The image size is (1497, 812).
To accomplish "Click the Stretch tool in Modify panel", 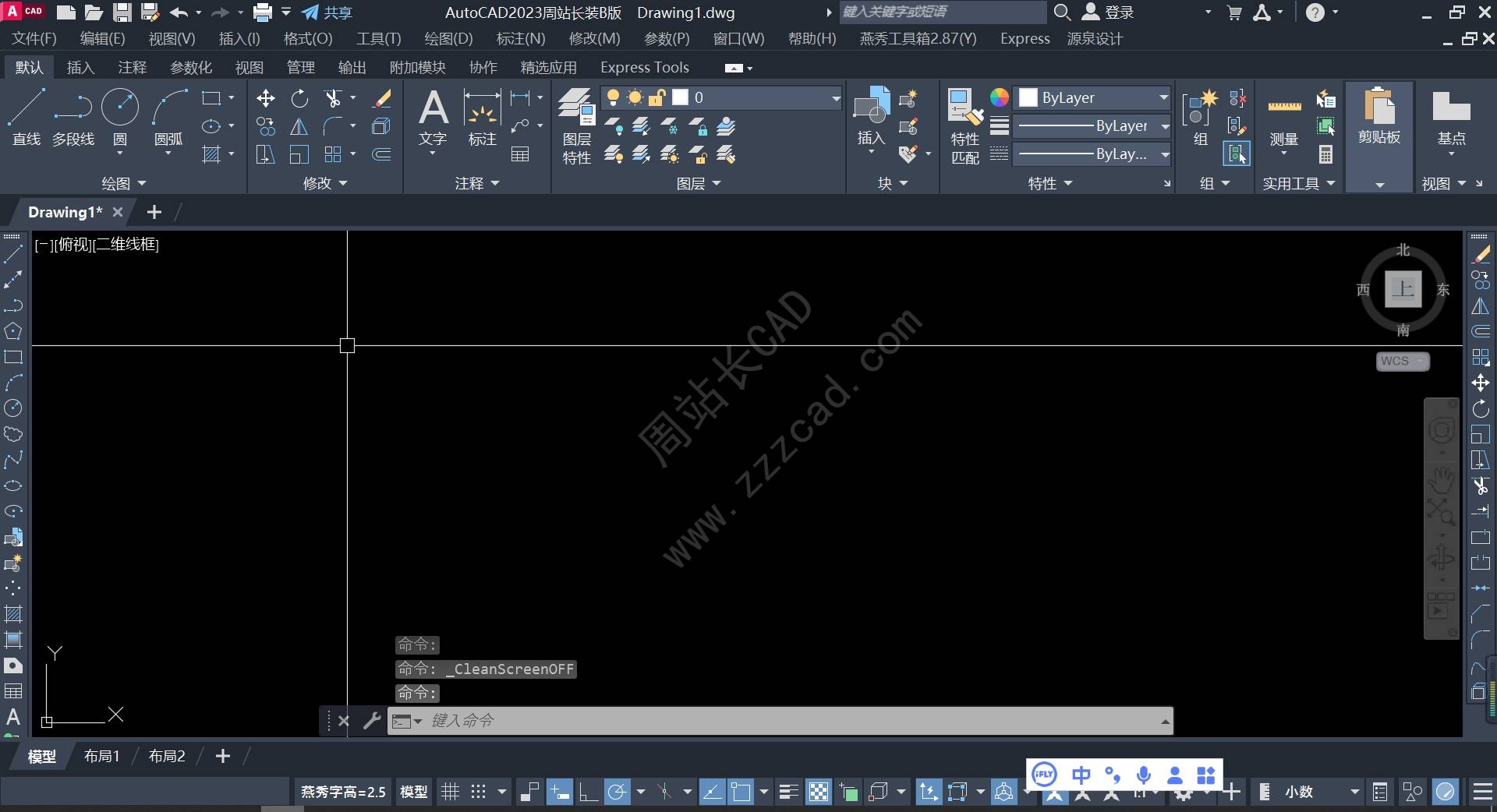I will 266,154.
